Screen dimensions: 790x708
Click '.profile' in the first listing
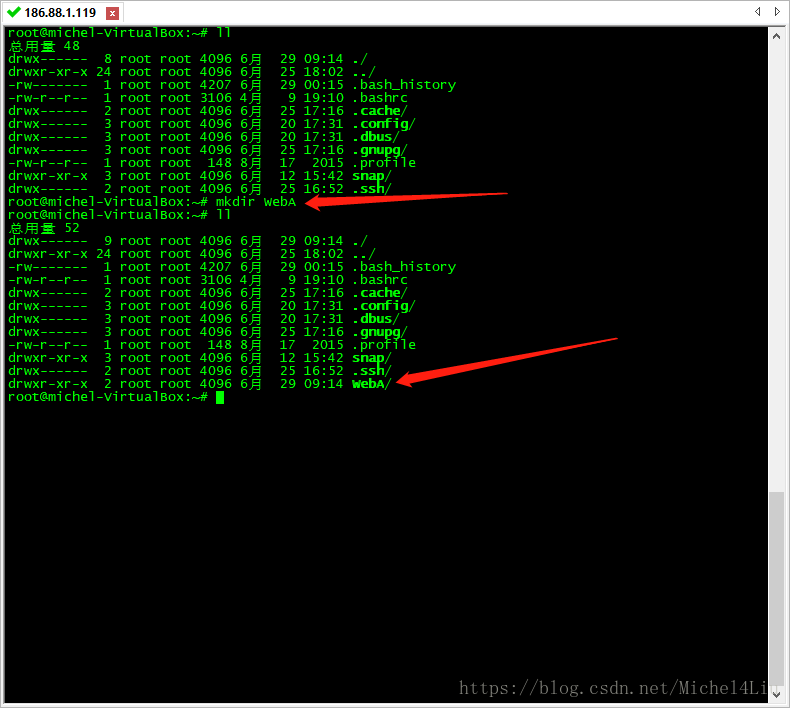tap(384, 163)
